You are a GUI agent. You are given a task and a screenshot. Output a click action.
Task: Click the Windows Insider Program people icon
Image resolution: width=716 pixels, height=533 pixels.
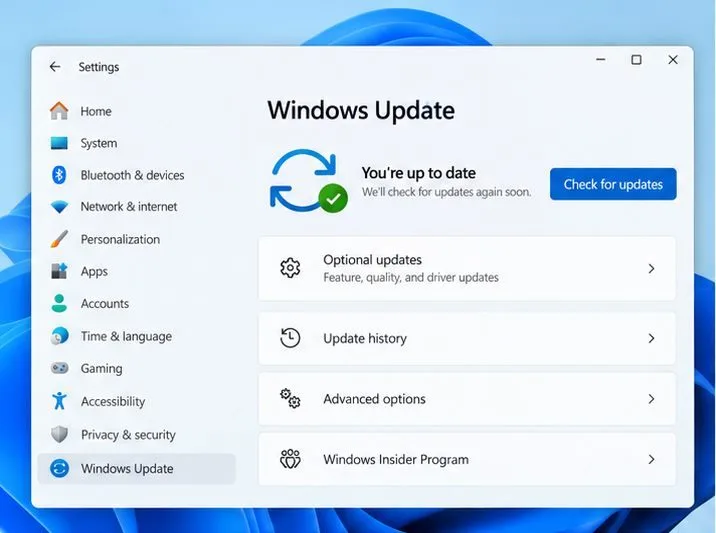coord(290,459)
